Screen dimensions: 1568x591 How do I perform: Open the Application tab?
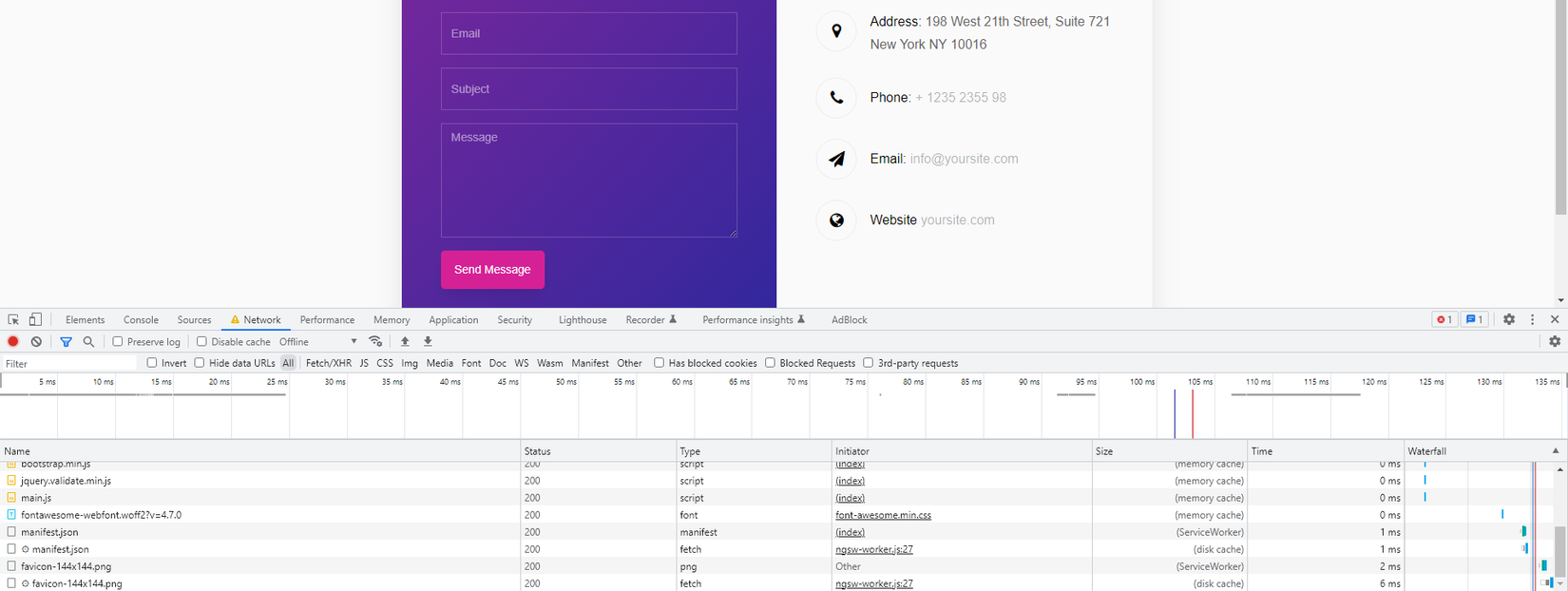point(453,320)
